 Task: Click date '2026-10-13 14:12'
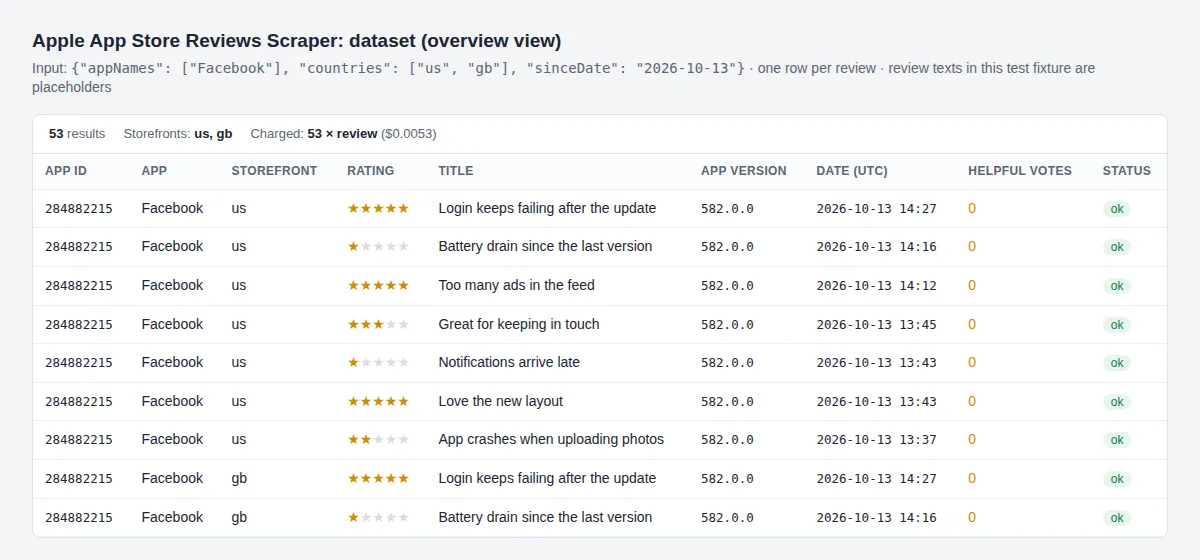point(876,286)
